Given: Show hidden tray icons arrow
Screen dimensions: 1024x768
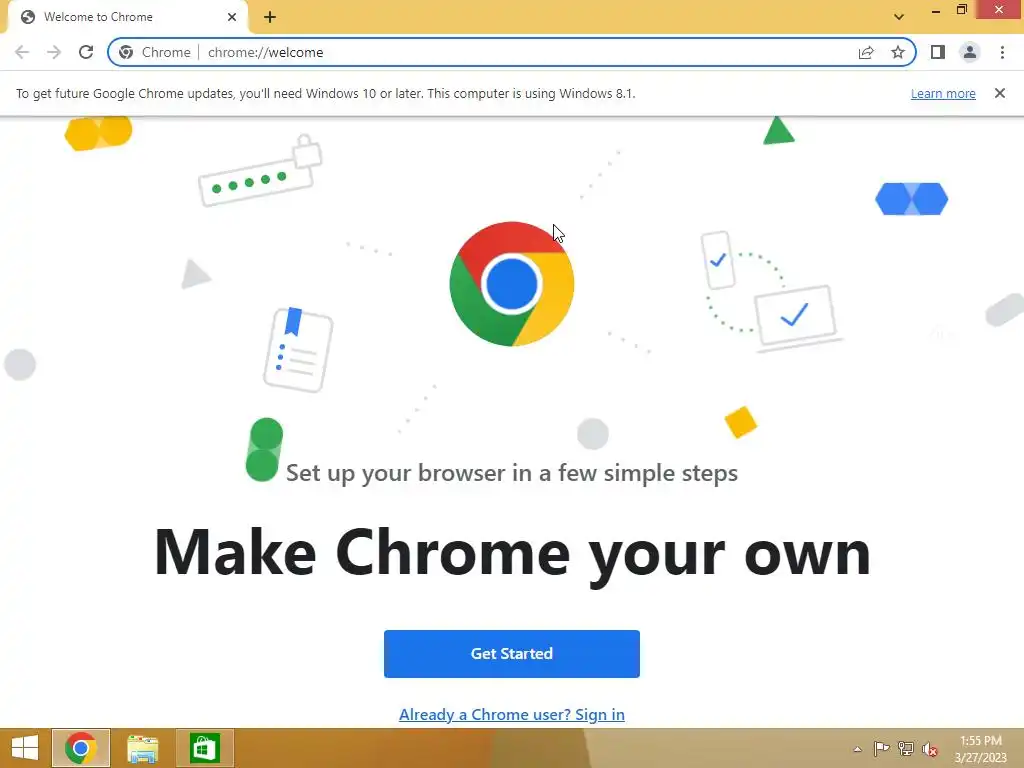Looking at the screenshot, I should point(857,749).
